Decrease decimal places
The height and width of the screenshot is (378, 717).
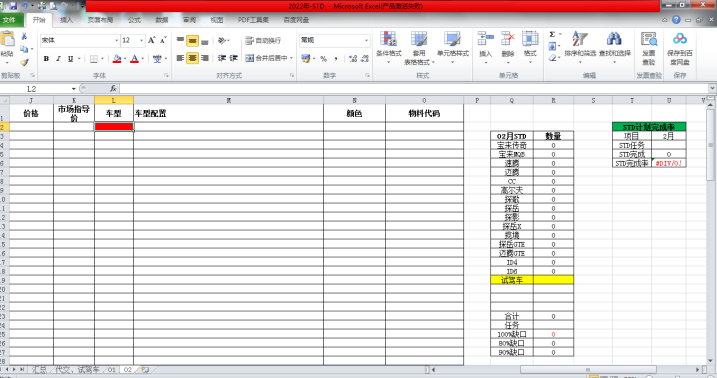pyautogui.click(x=364, y=59)
